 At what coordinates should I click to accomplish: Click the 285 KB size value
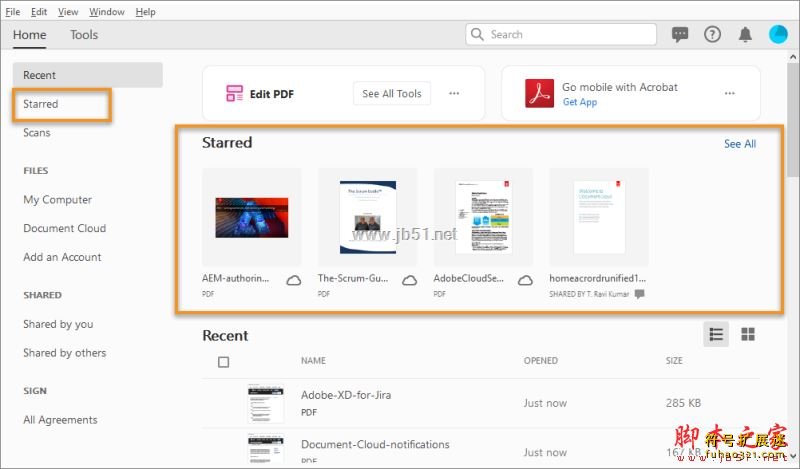(683, 403)
